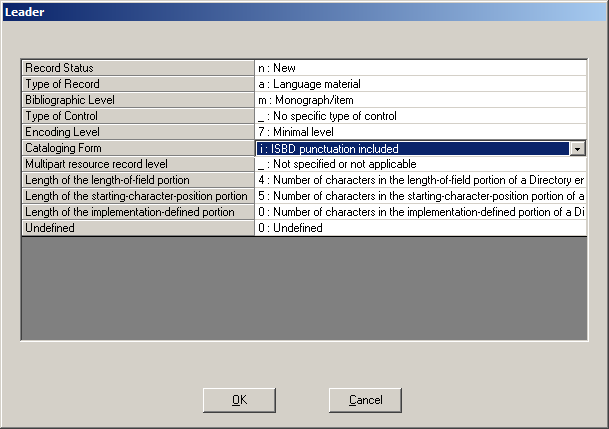Image resolution: width=609 pixels, height=429 pixels.
Task: Click the Cancel button
Action: click(365, 399)
